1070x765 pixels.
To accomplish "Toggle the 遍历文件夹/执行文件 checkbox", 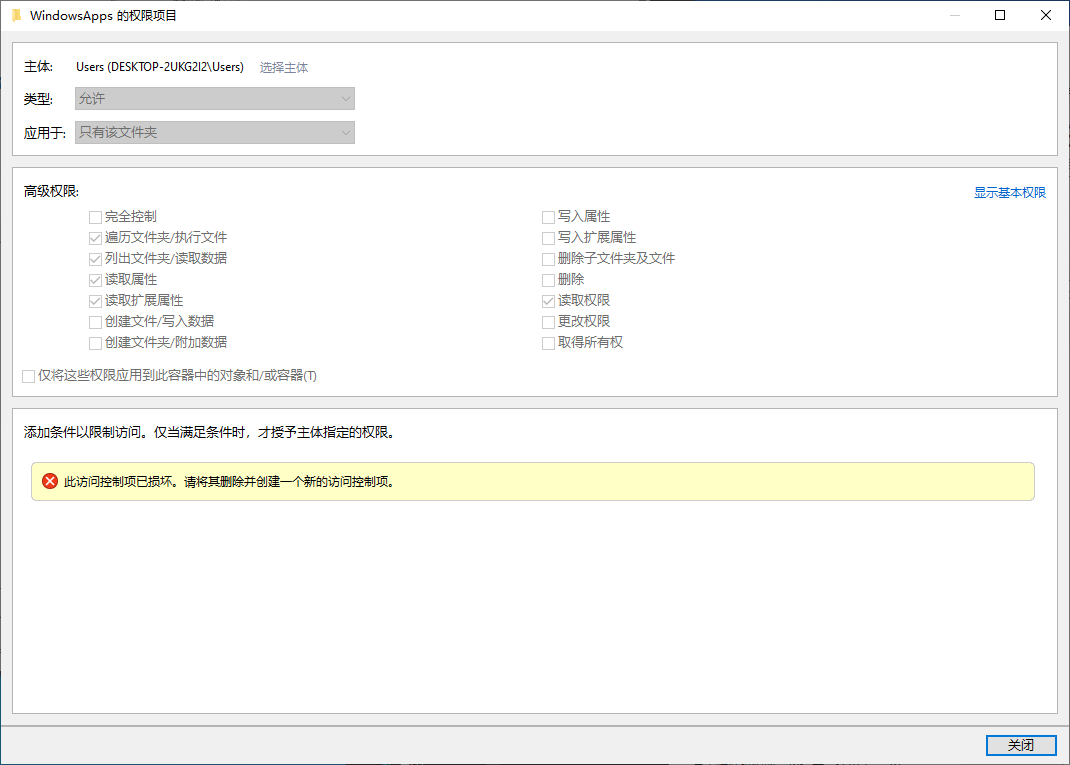I will [96, 238].
